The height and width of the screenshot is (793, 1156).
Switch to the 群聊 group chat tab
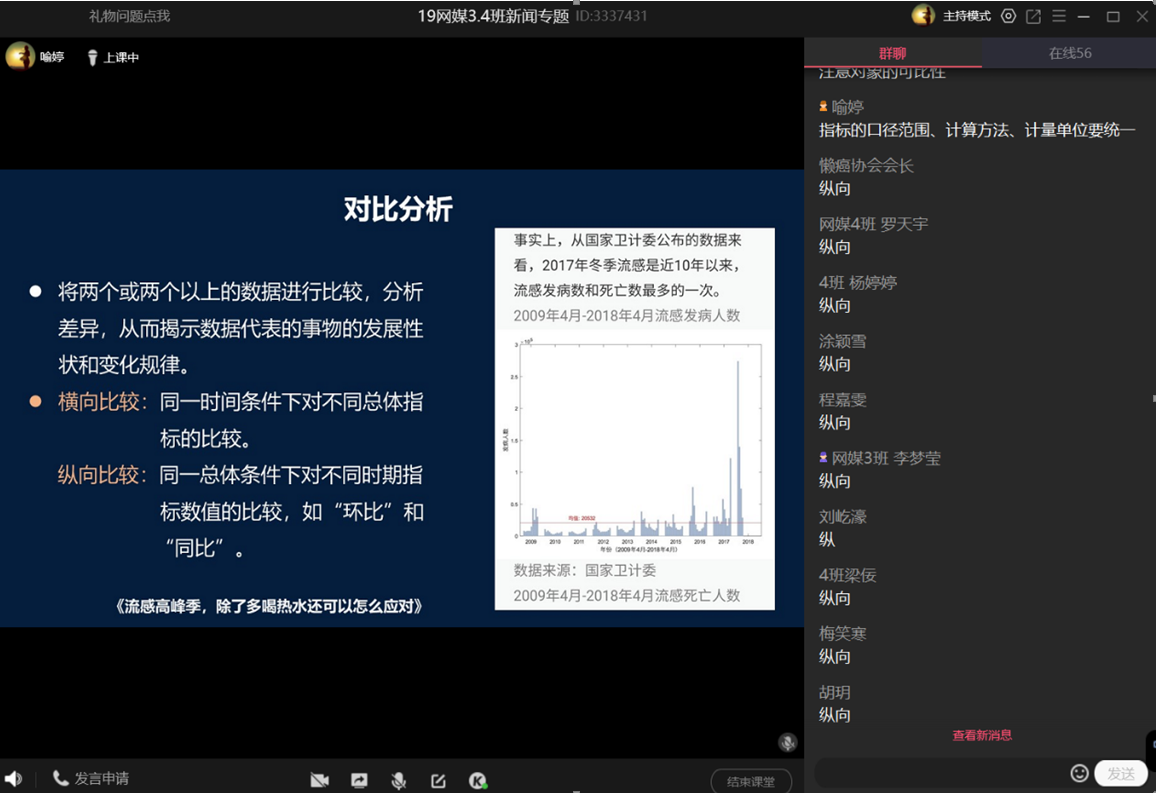pos(892,53)
